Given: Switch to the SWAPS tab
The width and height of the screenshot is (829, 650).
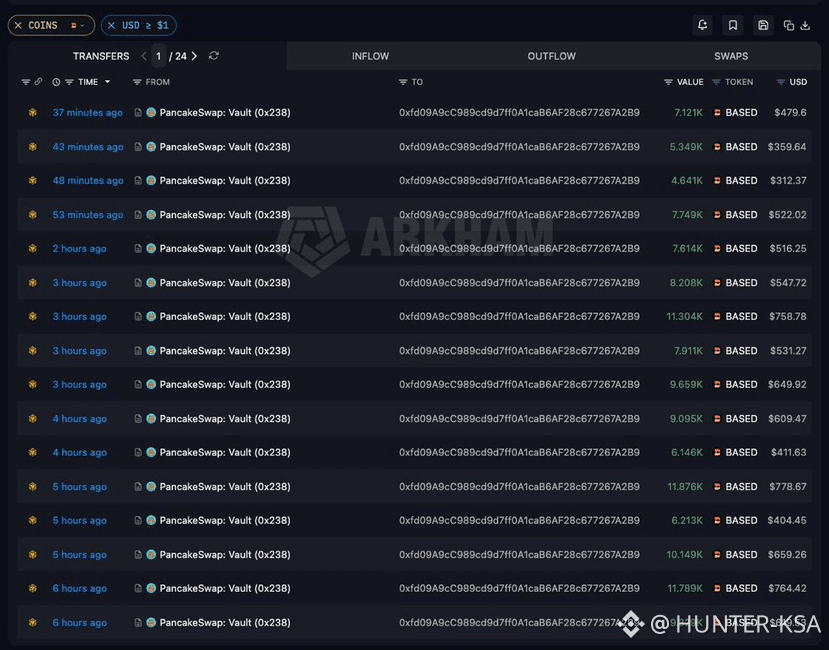Looking at the screenshot, I should pyautogui.click(x=731, y=56).
